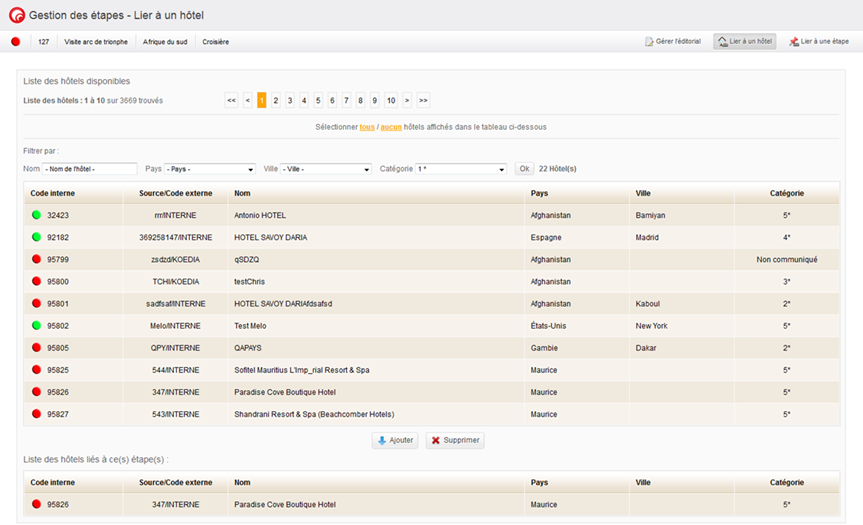Click the green status dot for hotel 32423
This screenshot has width=863, height=525.
[x=36, y=215]
